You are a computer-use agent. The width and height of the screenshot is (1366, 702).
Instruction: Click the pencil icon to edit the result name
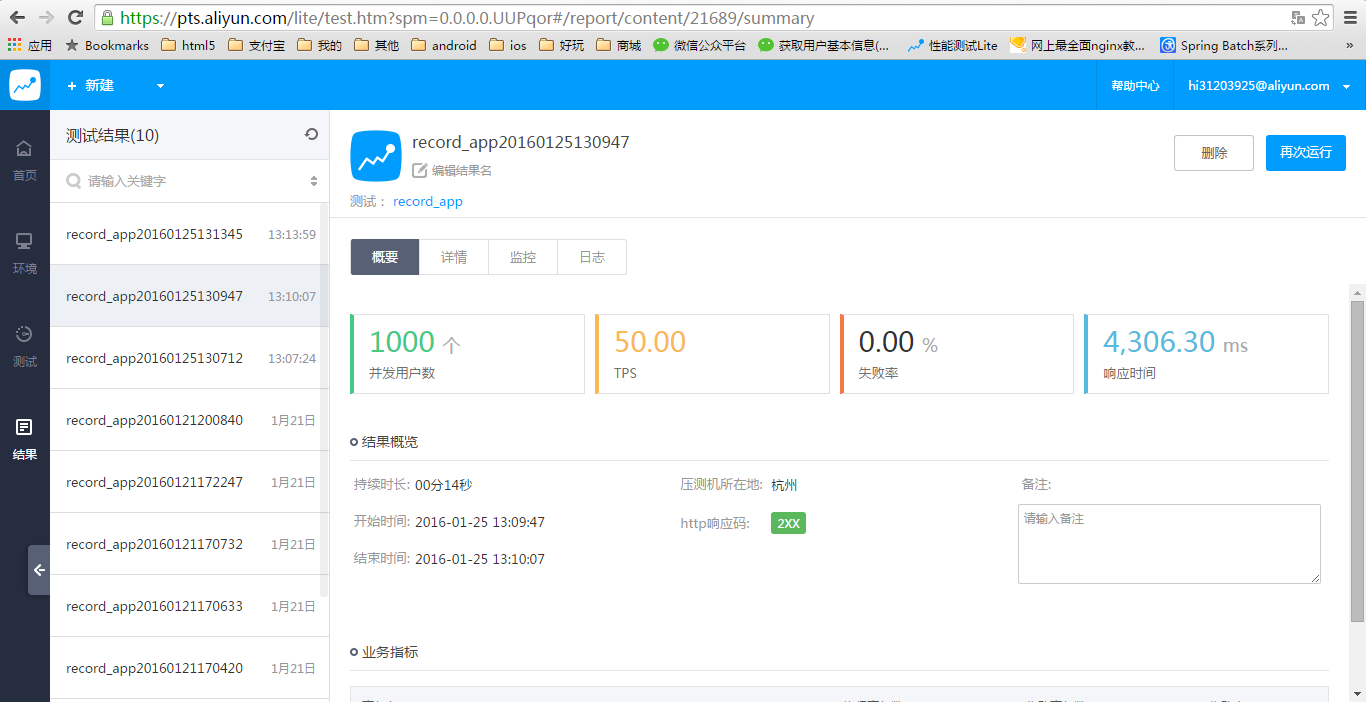(420, 170)
